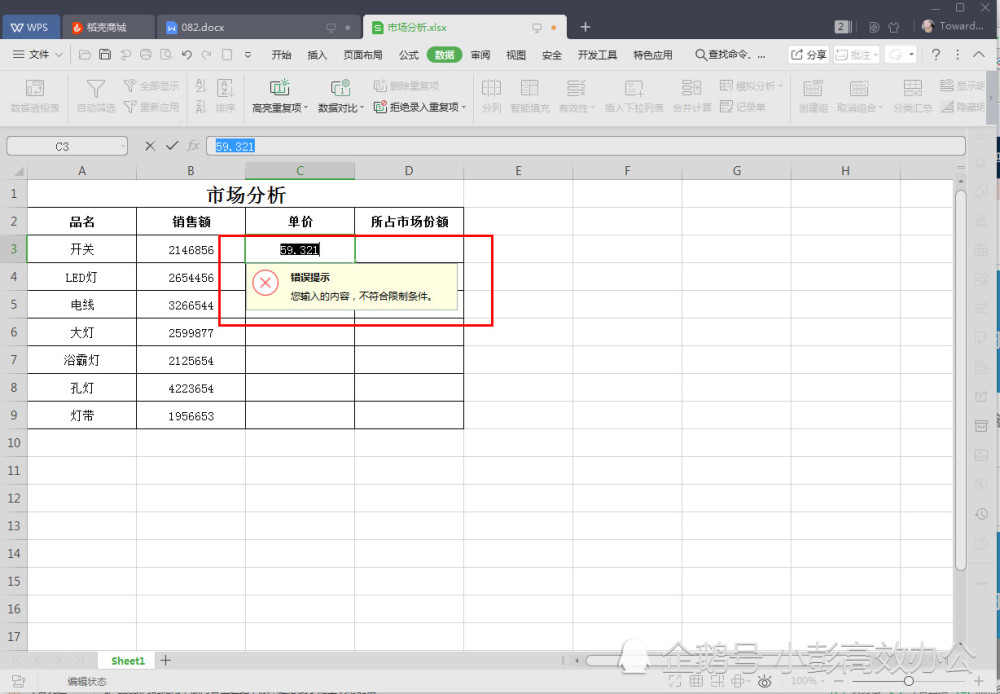Click the 插入下拉列表 icon
Viewport: 1000px width, 694px height.
[x=634, y=89]
